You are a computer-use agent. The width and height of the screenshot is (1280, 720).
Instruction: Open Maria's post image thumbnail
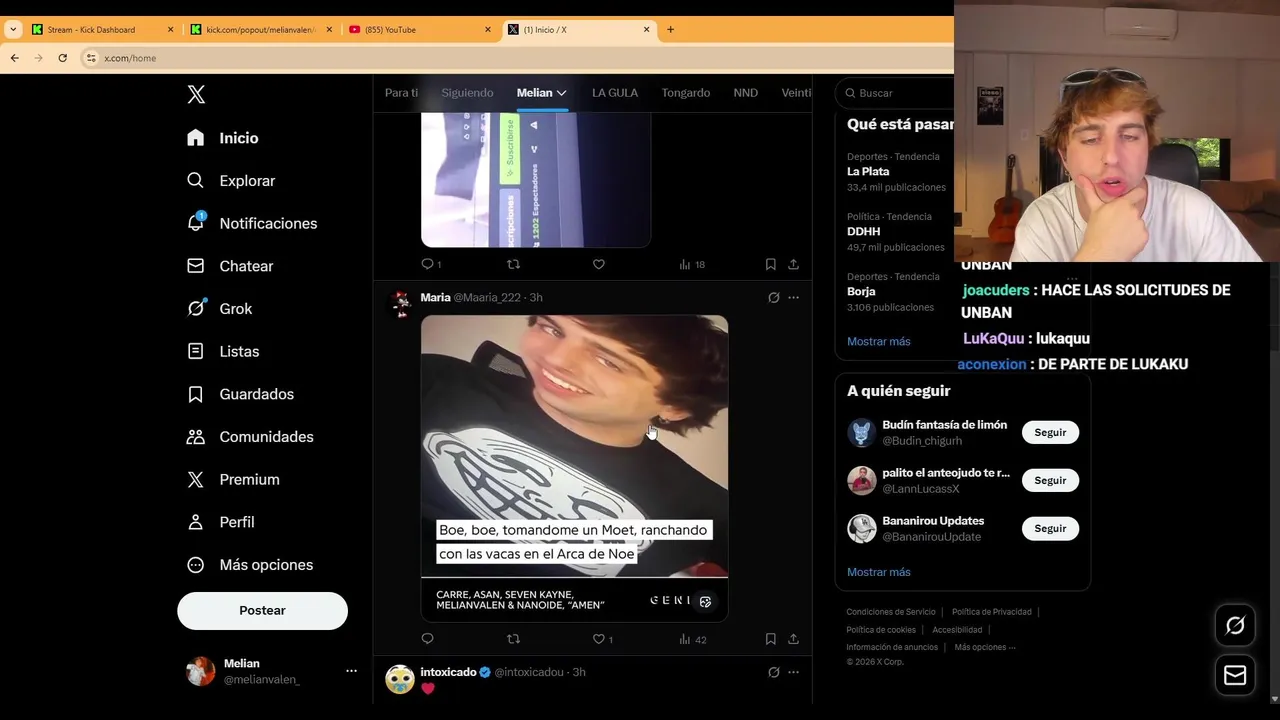coord(574,469)
